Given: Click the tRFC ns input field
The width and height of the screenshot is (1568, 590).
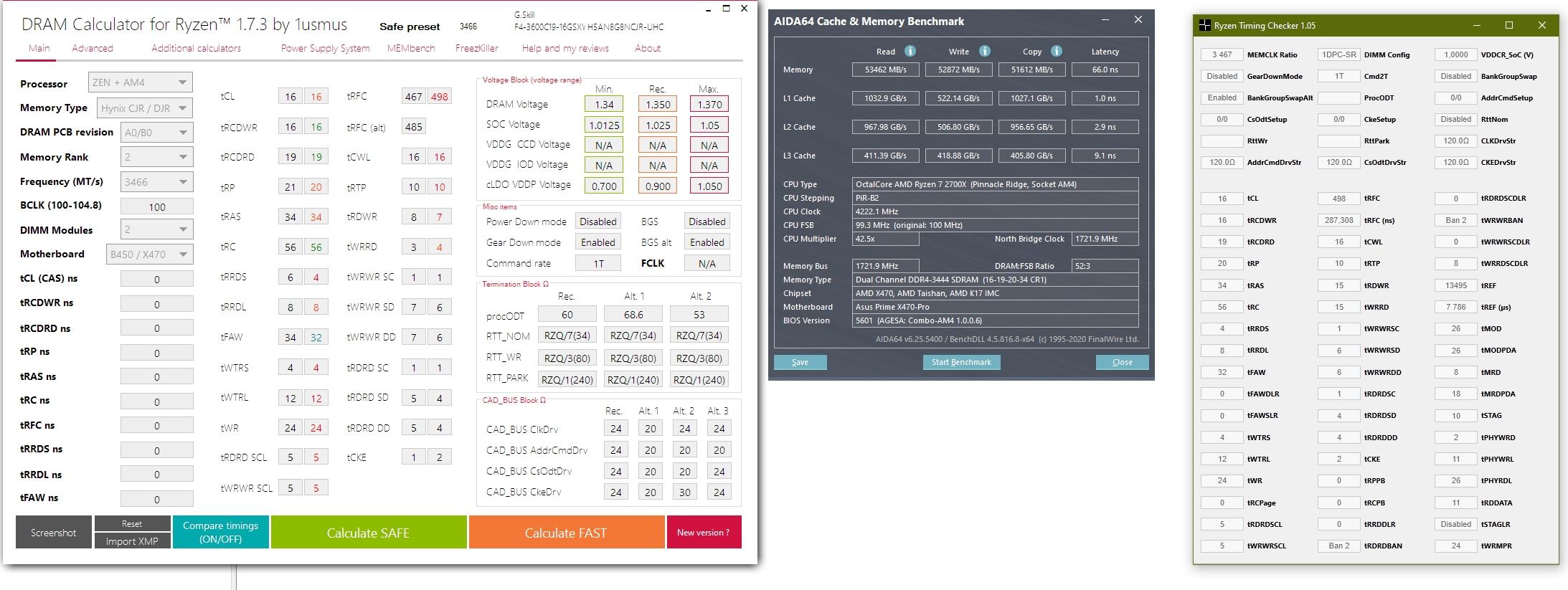Looking at the screenshot, I should coord(156,426).
